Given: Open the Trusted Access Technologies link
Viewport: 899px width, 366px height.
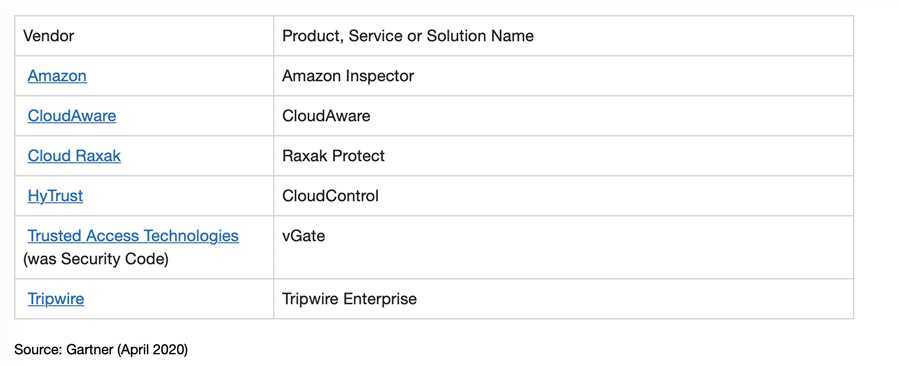Looking at the screenshot, I should click(133, 236).
